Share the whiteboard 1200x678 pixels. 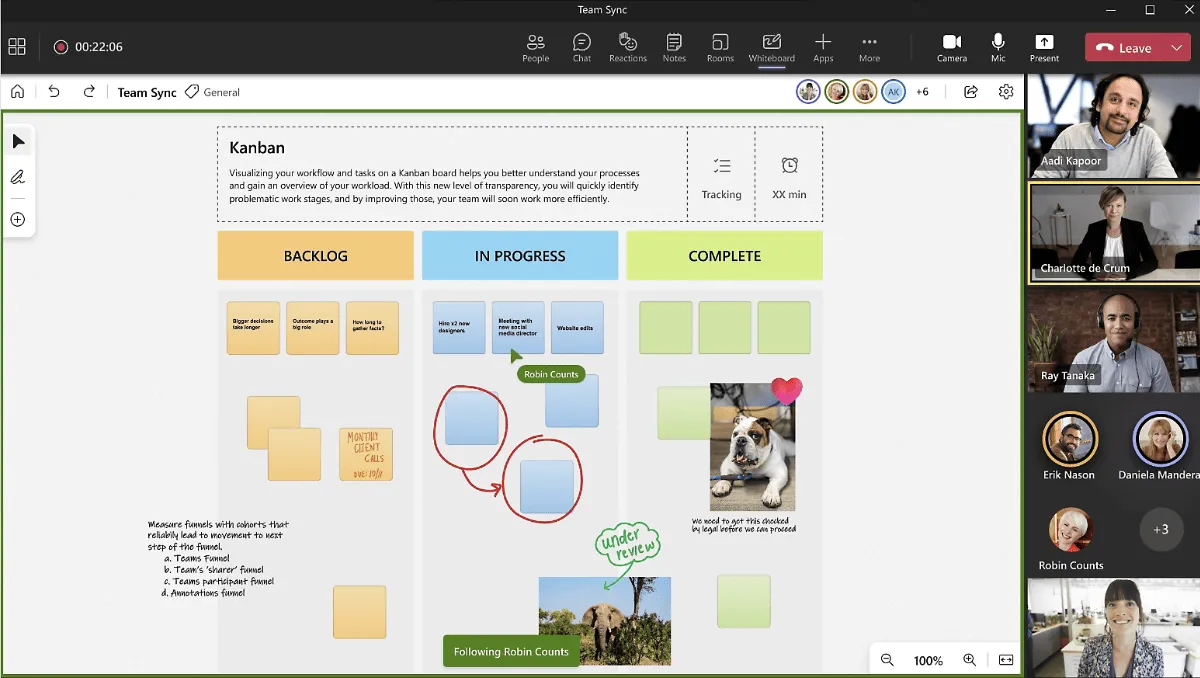(970, 92)
